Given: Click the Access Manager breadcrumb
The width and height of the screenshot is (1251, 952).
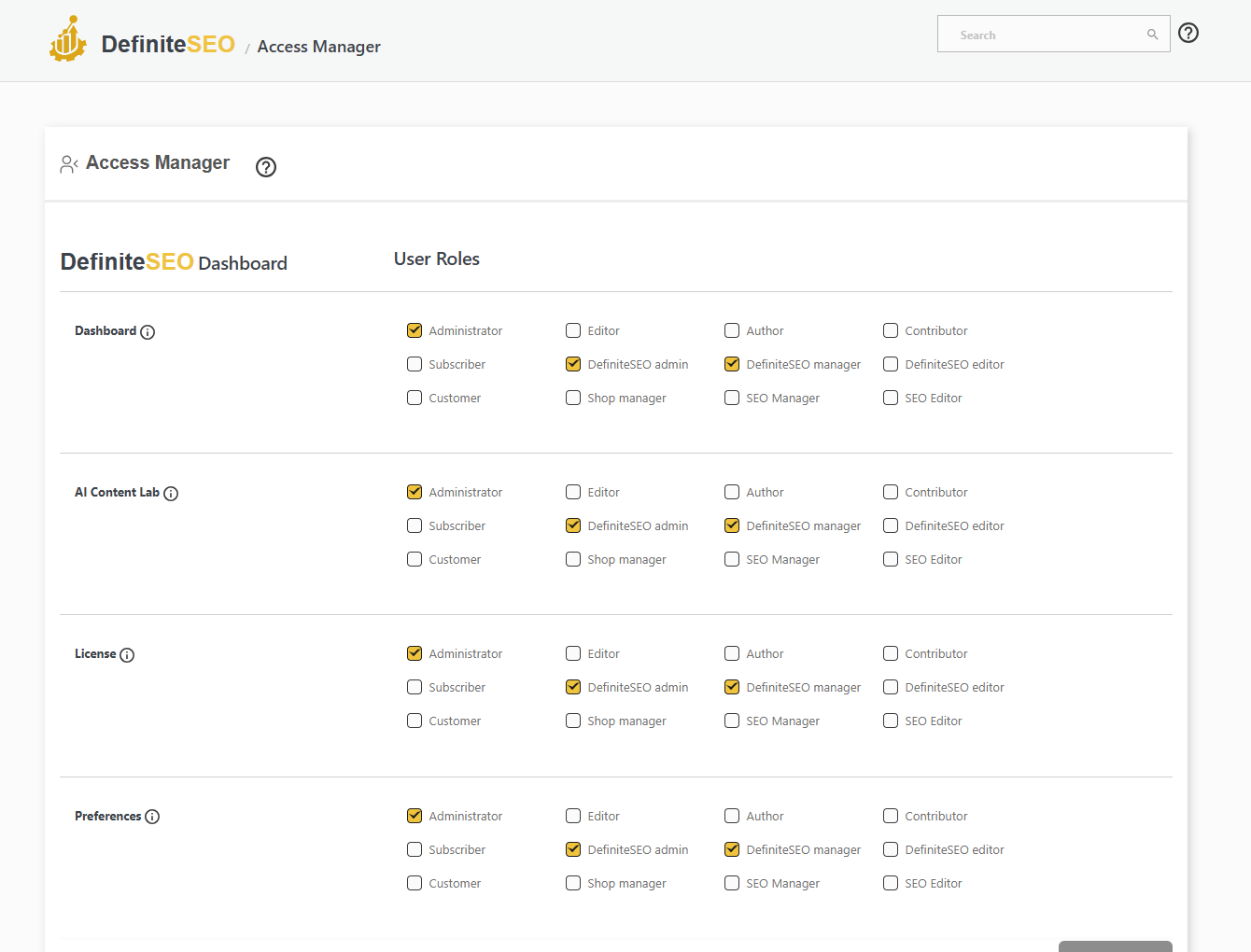Looking at the screenshot, I should (318, 47).
